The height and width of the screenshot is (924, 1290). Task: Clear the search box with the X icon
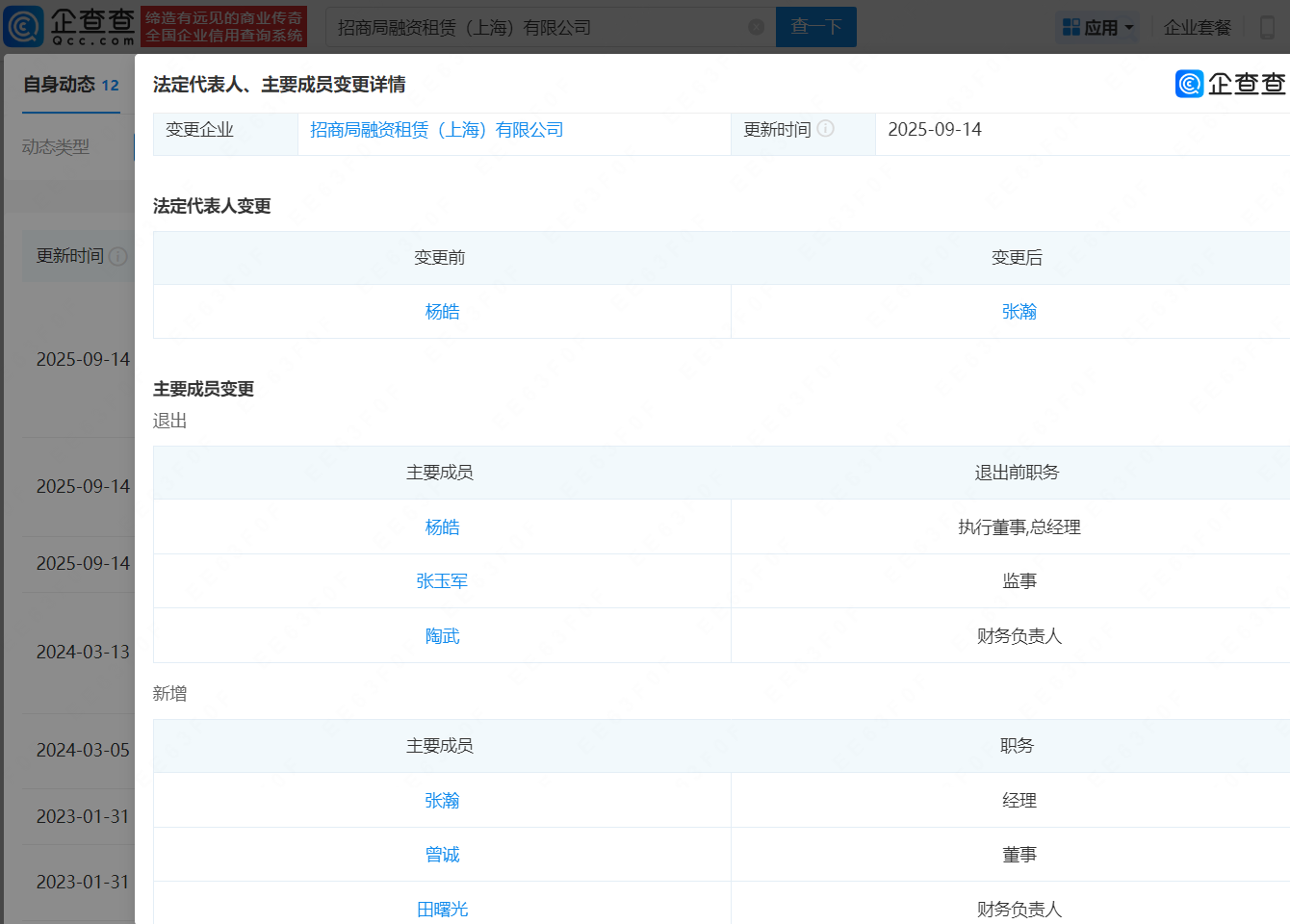(757, 27)
